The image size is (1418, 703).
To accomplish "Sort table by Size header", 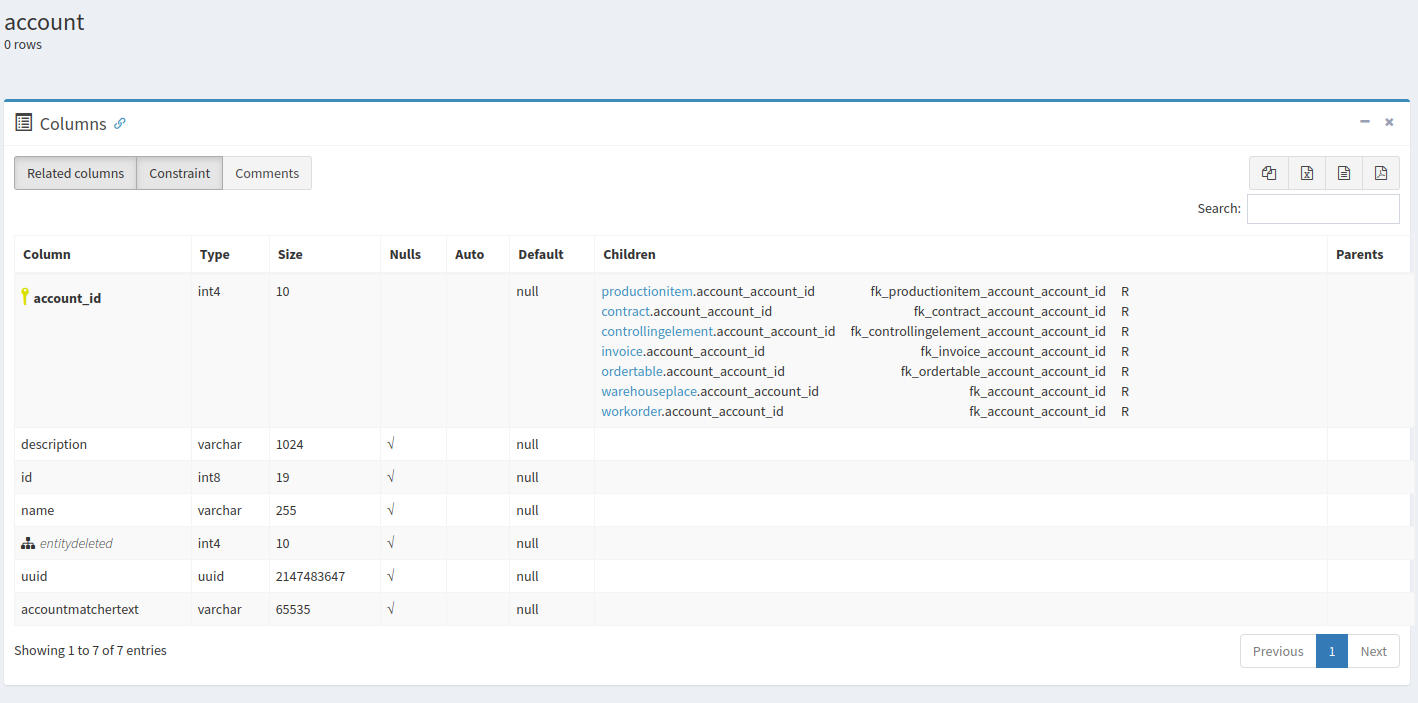I will point(290,255).
